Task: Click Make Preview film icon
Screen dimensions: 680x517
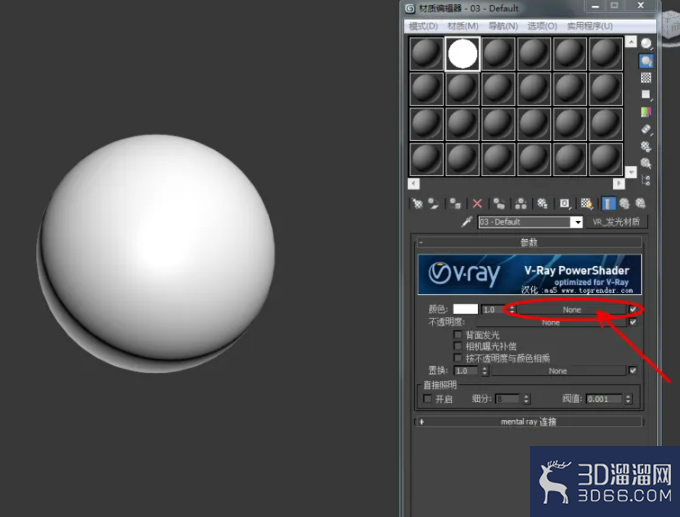Action: (x=646, y=129)
